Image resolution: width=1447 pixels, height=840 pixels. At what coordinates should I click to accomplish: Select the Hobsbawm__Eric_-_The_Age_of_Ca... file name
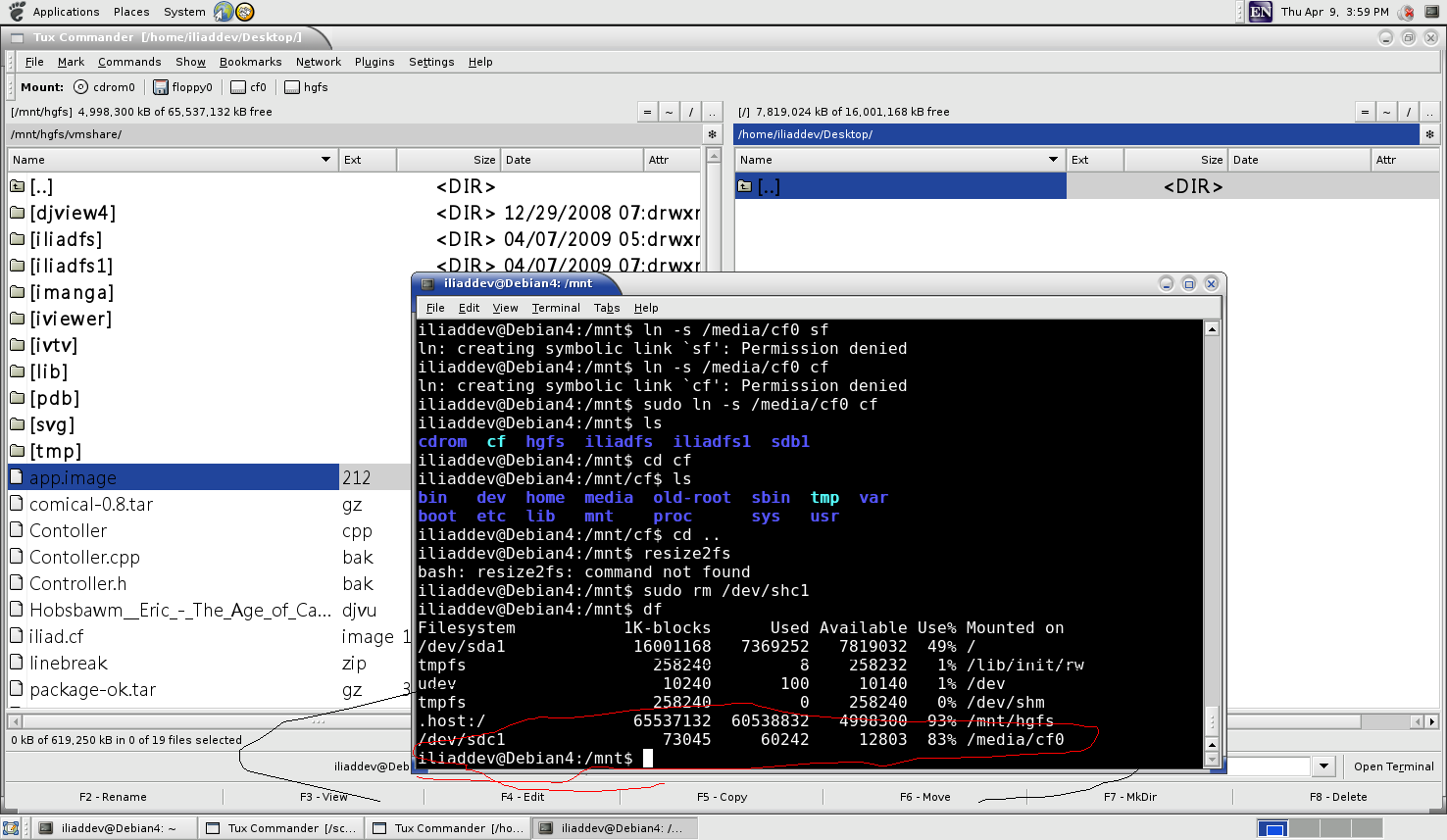pos(180,610)
